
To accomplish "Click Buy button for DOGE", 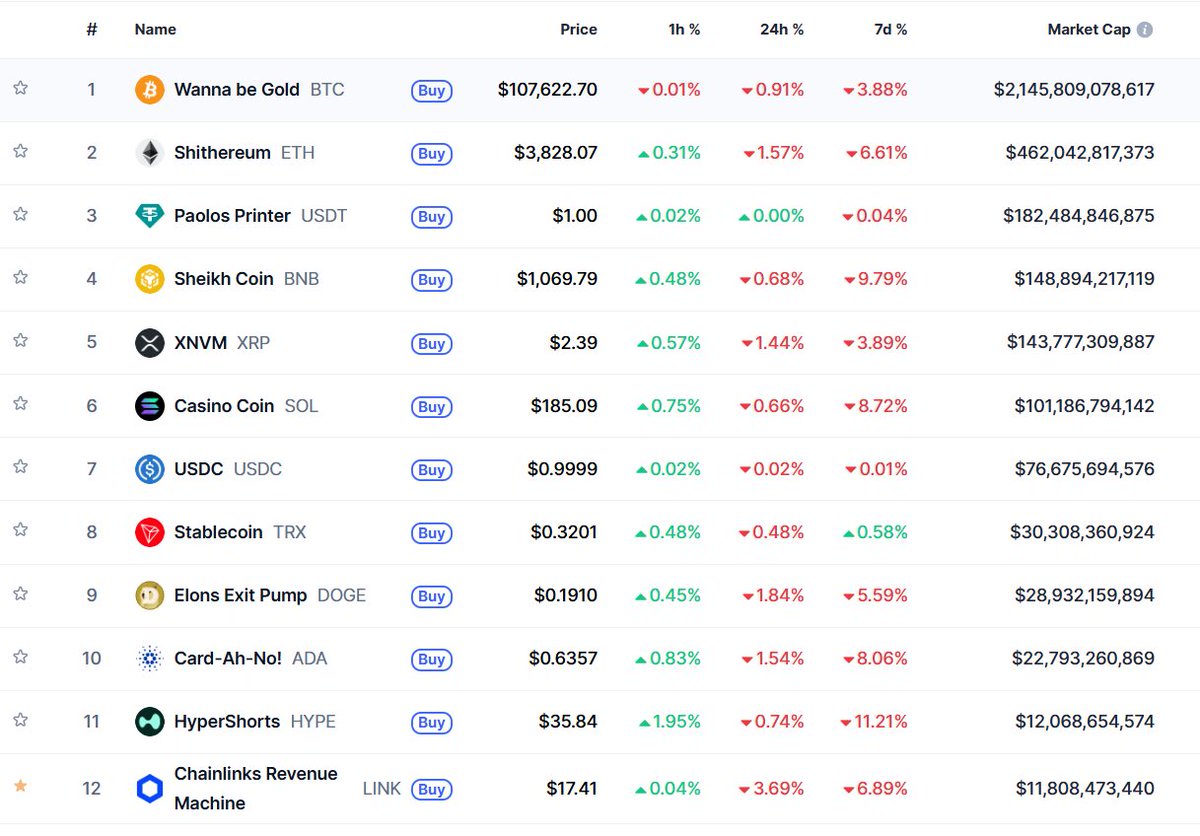I will coord(431,596).
